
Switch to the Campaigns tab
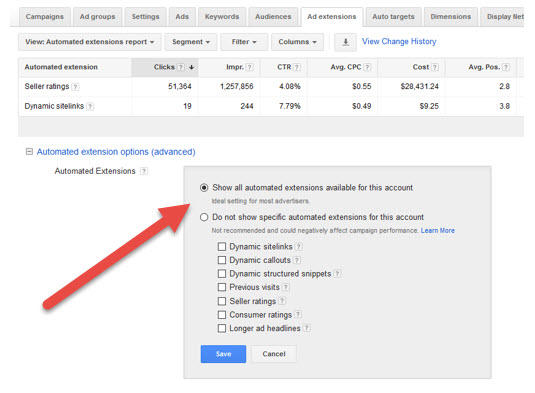point(45,17)
